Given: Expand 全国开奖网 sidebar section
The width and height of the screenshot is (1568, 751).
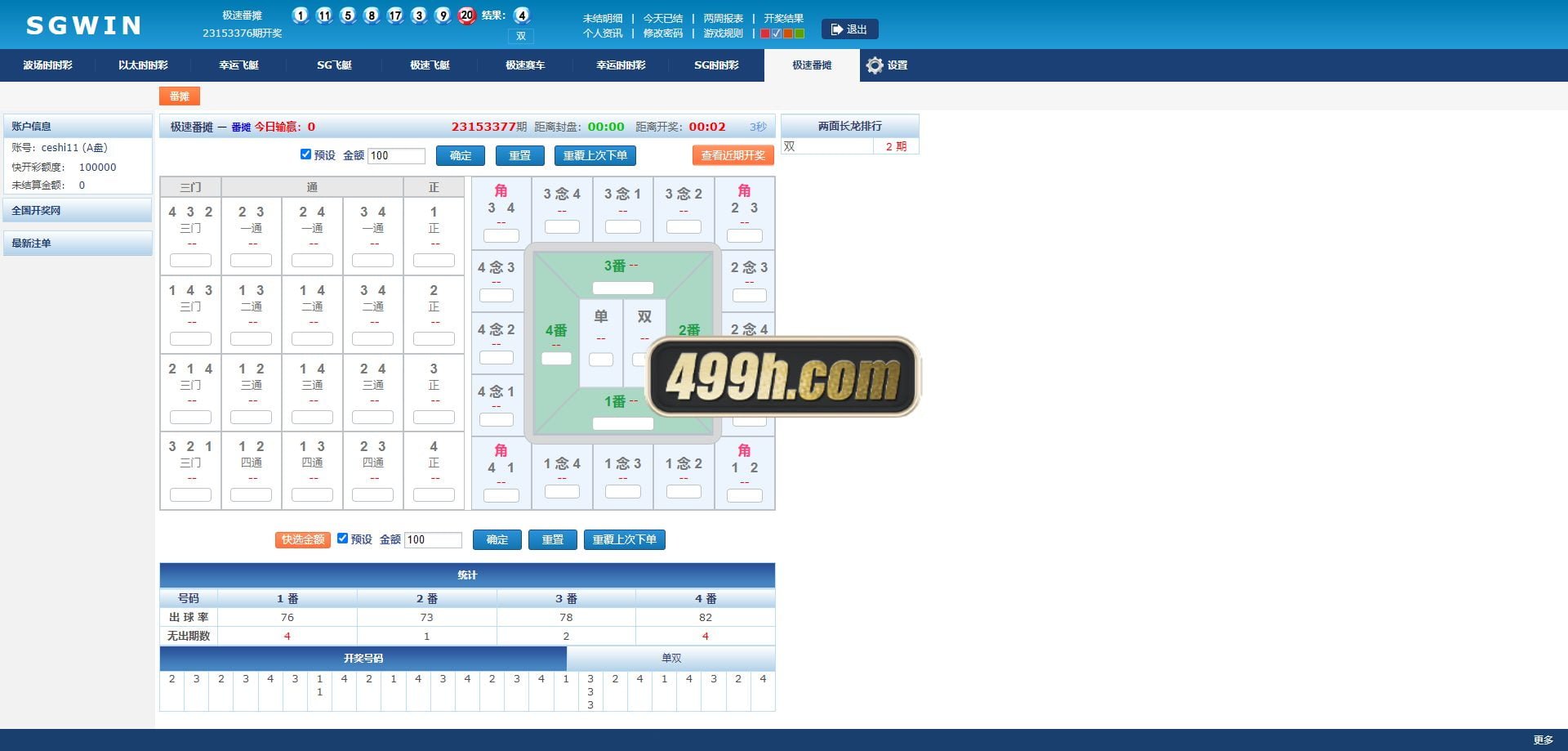Looking at the screenshot, I should [x=78, y=210].
